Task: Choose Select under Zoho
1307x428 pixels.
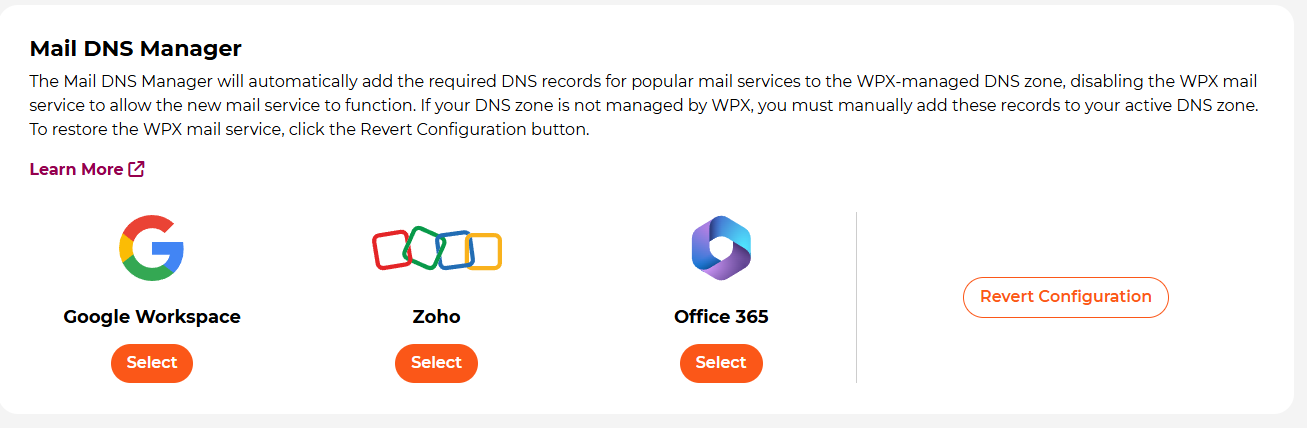Action: pos(437,363)
